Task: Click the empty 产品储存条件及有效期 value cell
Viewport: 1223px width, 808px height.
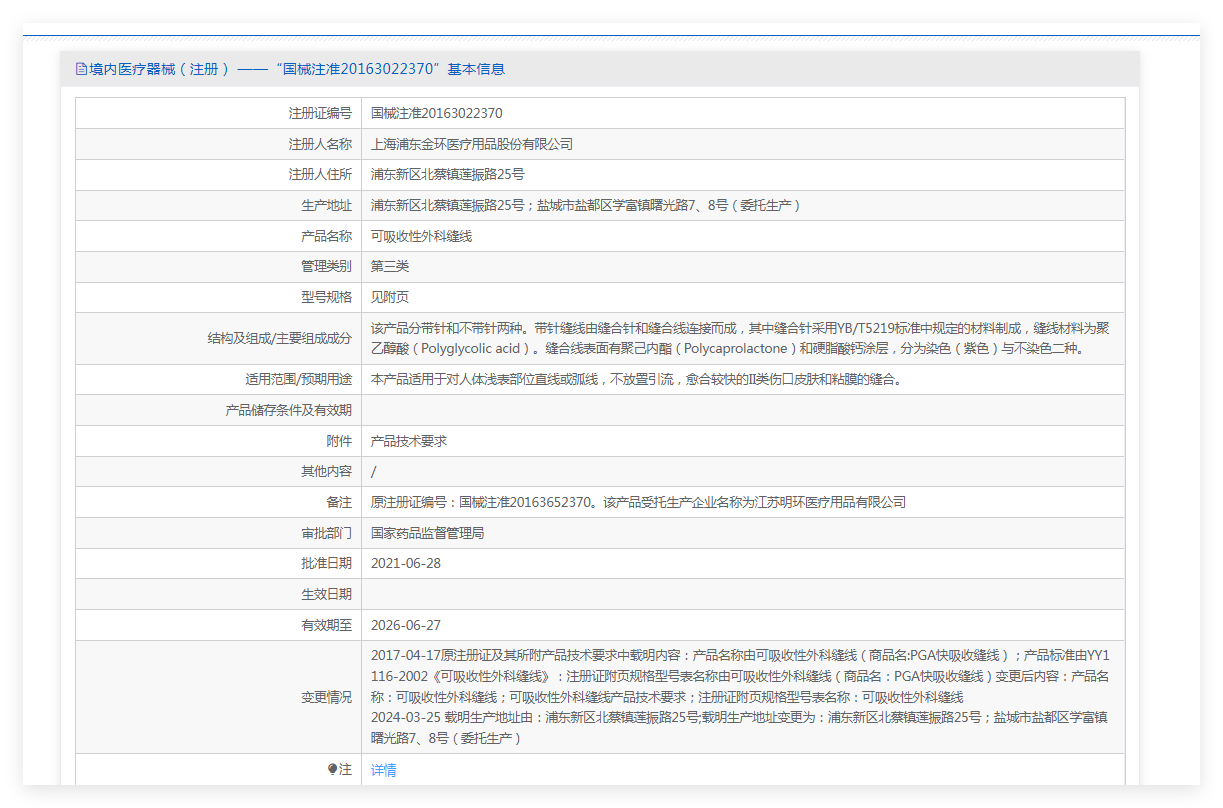Action: point(742,410)
